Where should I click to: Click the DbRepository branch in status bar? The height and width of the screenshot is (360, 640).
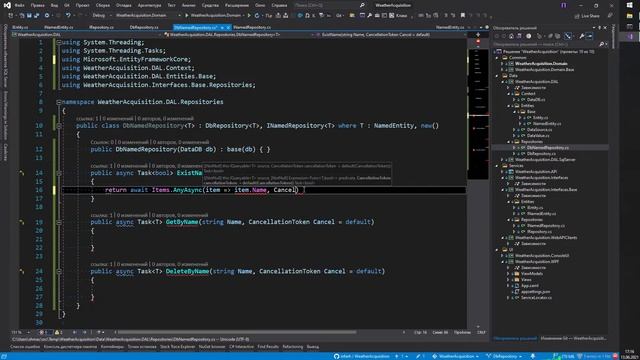click(x=504, y=356)
